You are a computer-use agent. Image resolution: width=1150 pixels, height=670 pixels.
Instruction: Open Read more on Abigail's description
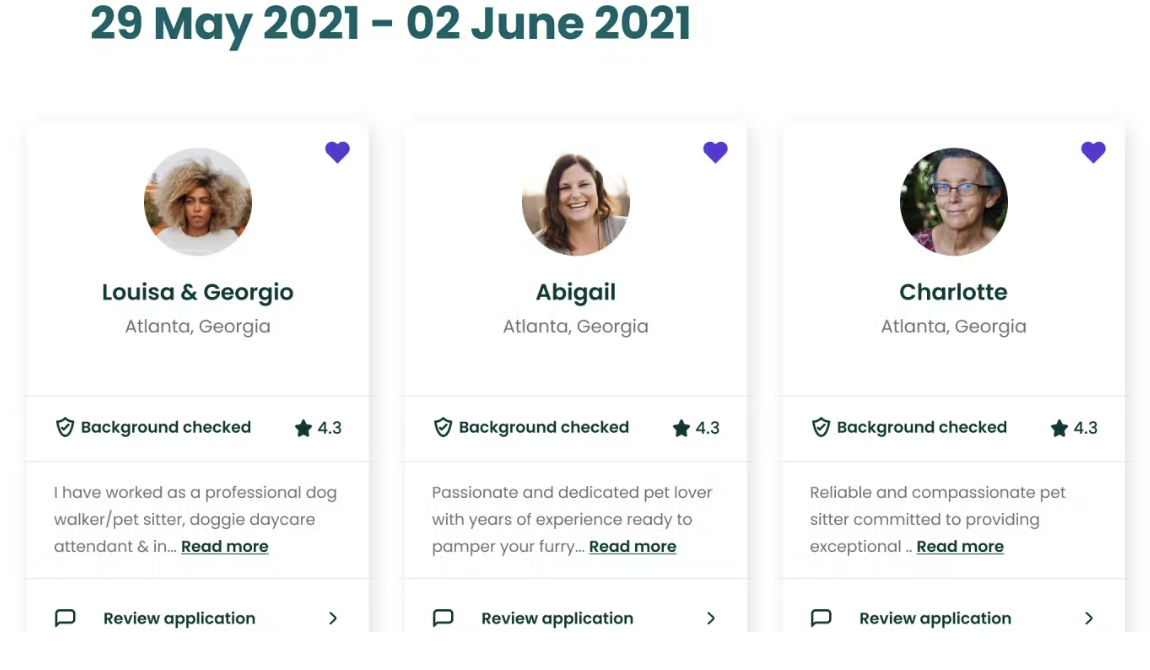(x=632, y=547)
